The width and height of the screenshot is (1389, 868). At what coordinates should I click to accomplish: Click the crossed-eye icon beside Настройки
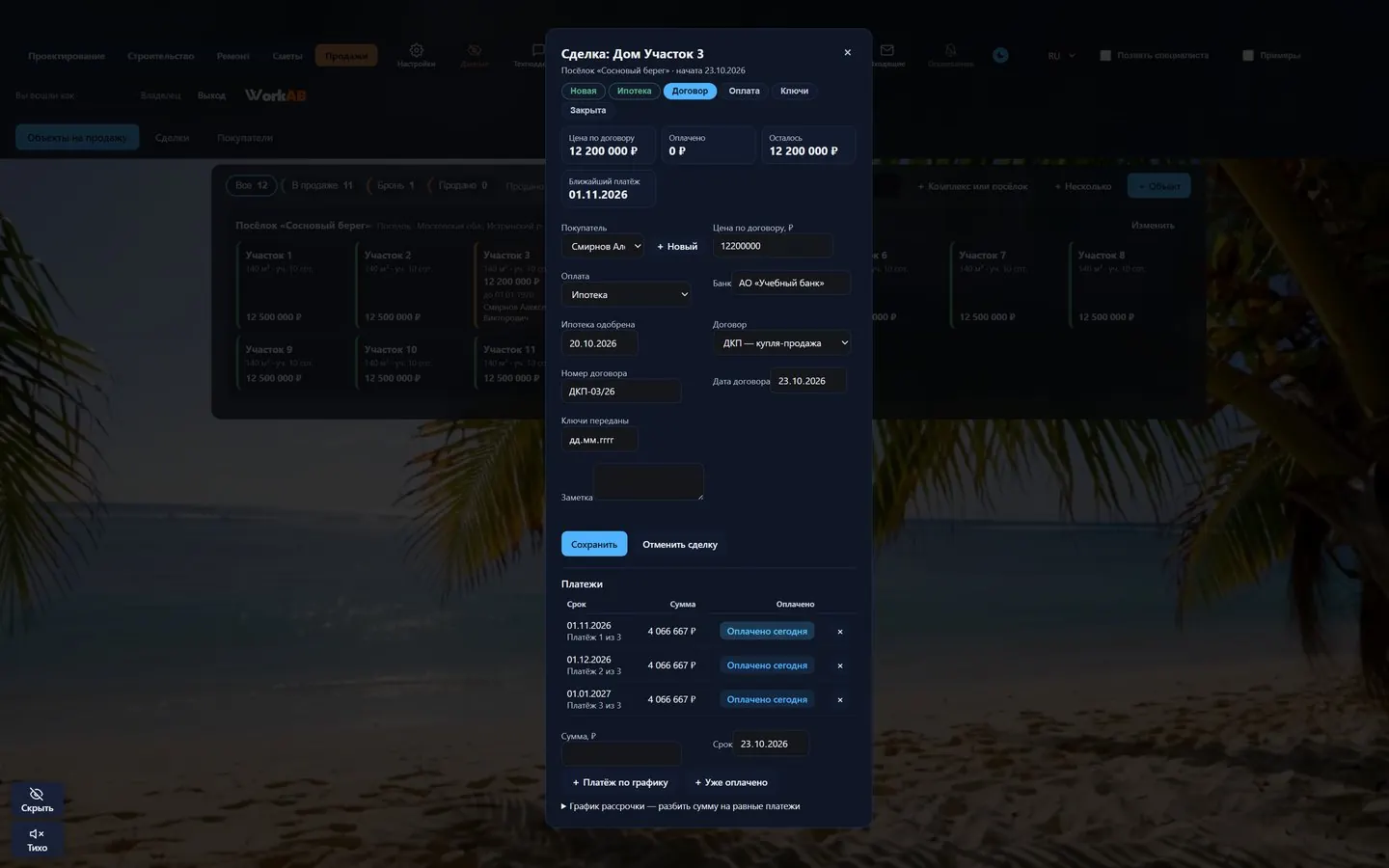pos(474,50)
